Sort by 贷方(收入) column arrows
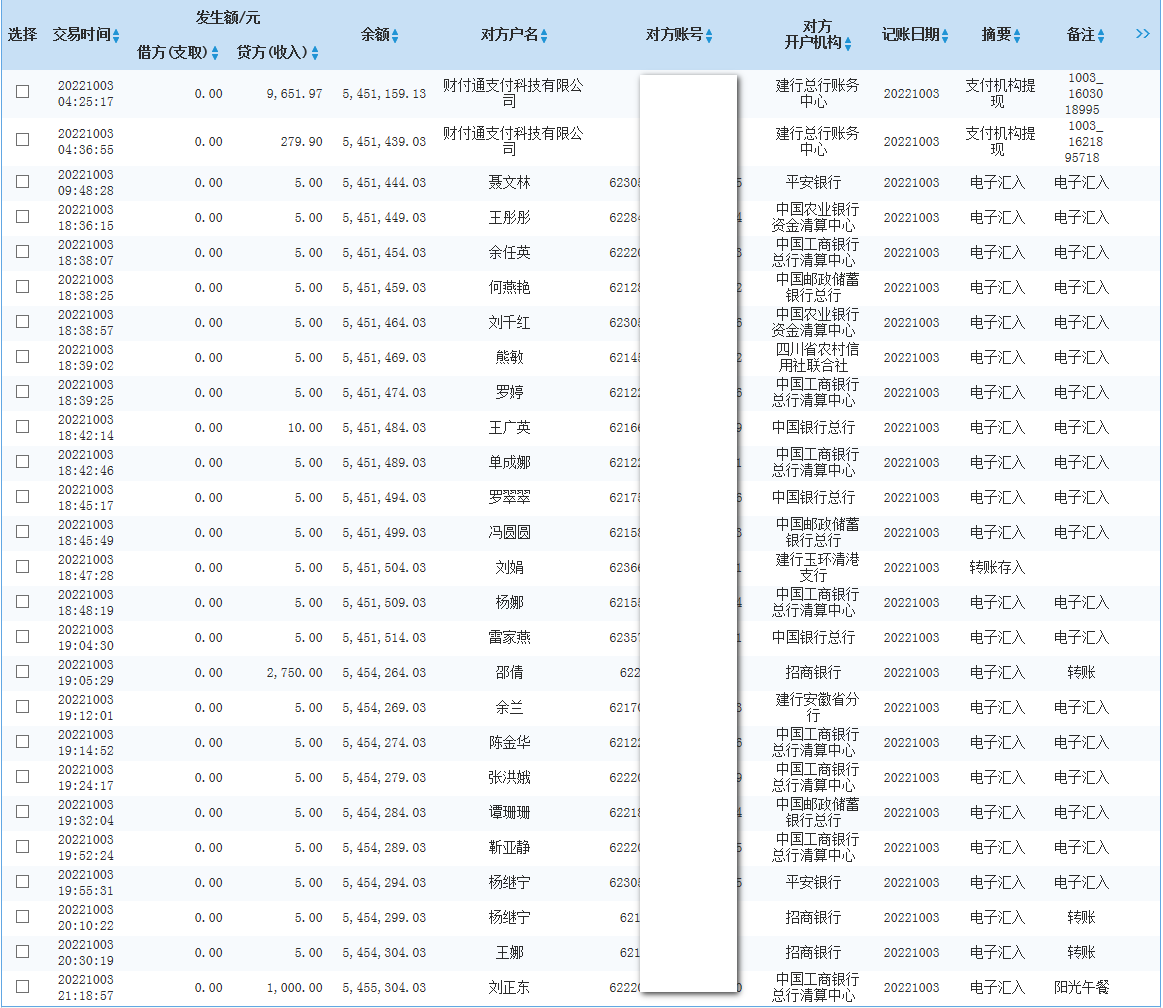 coord(315,53)
